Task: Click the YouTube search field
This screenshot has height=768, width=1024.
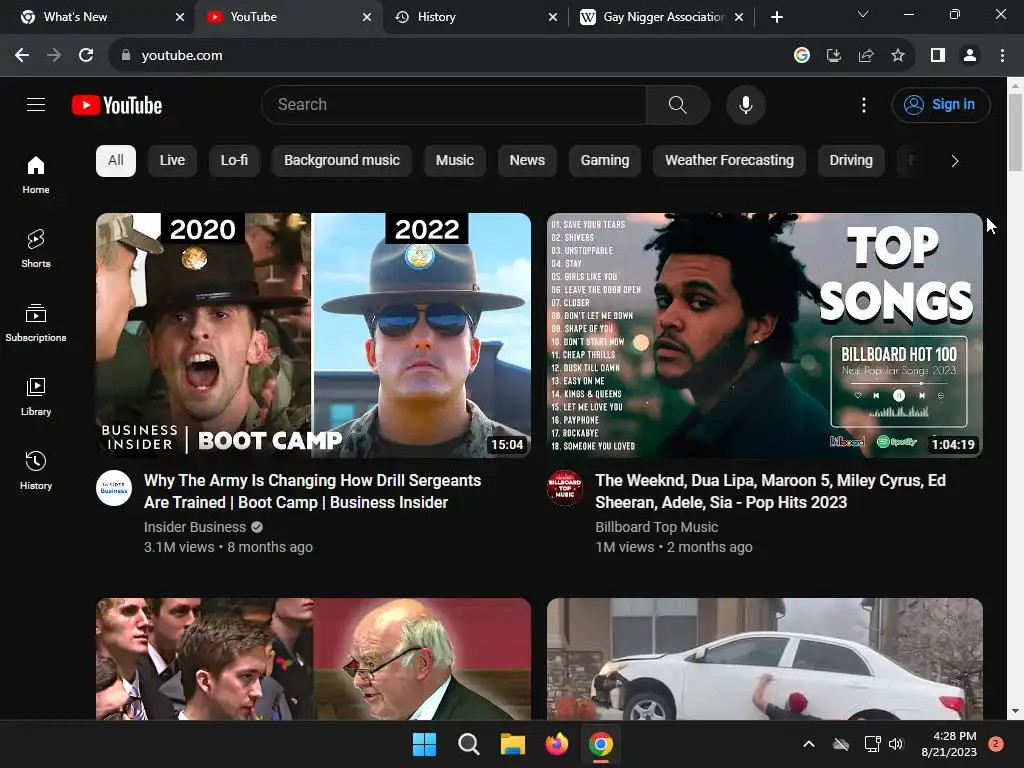Action: [x=454, y=104]
